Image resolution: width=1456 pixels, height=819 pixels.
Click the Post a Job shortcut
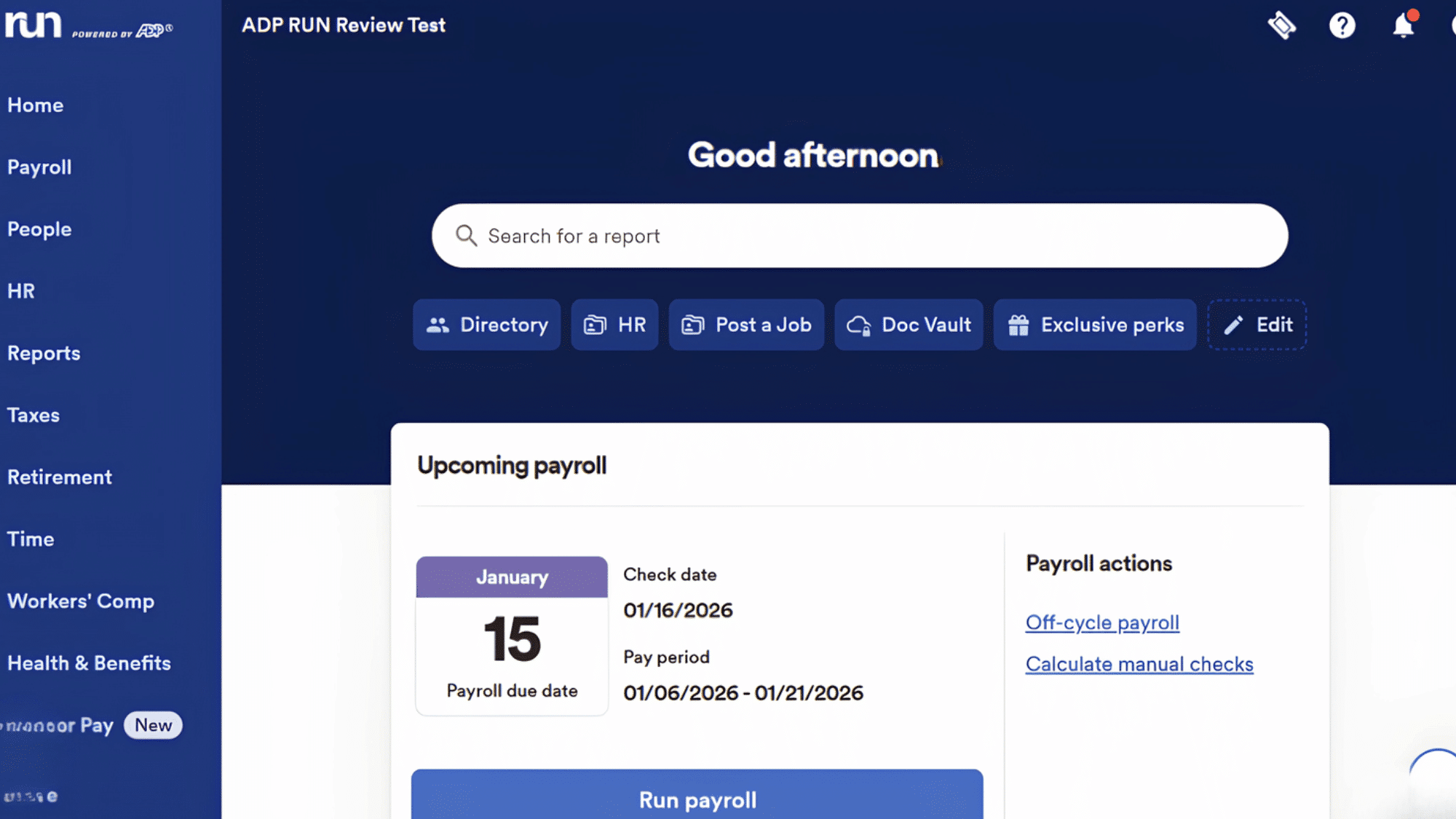[x=746, y=325]
